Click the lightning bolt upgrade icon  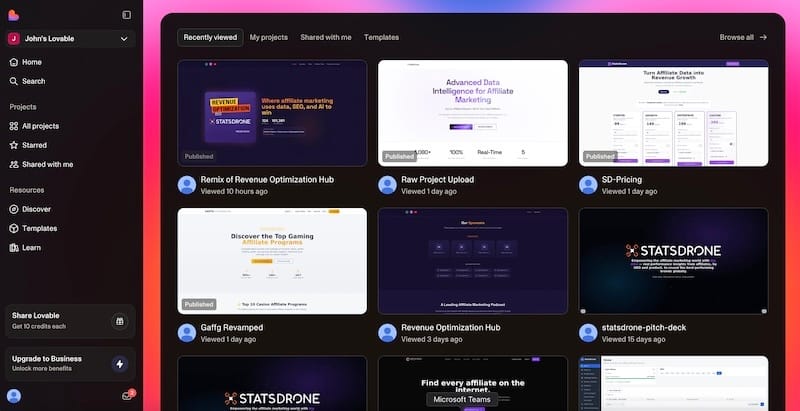click(x=120, y=364)
